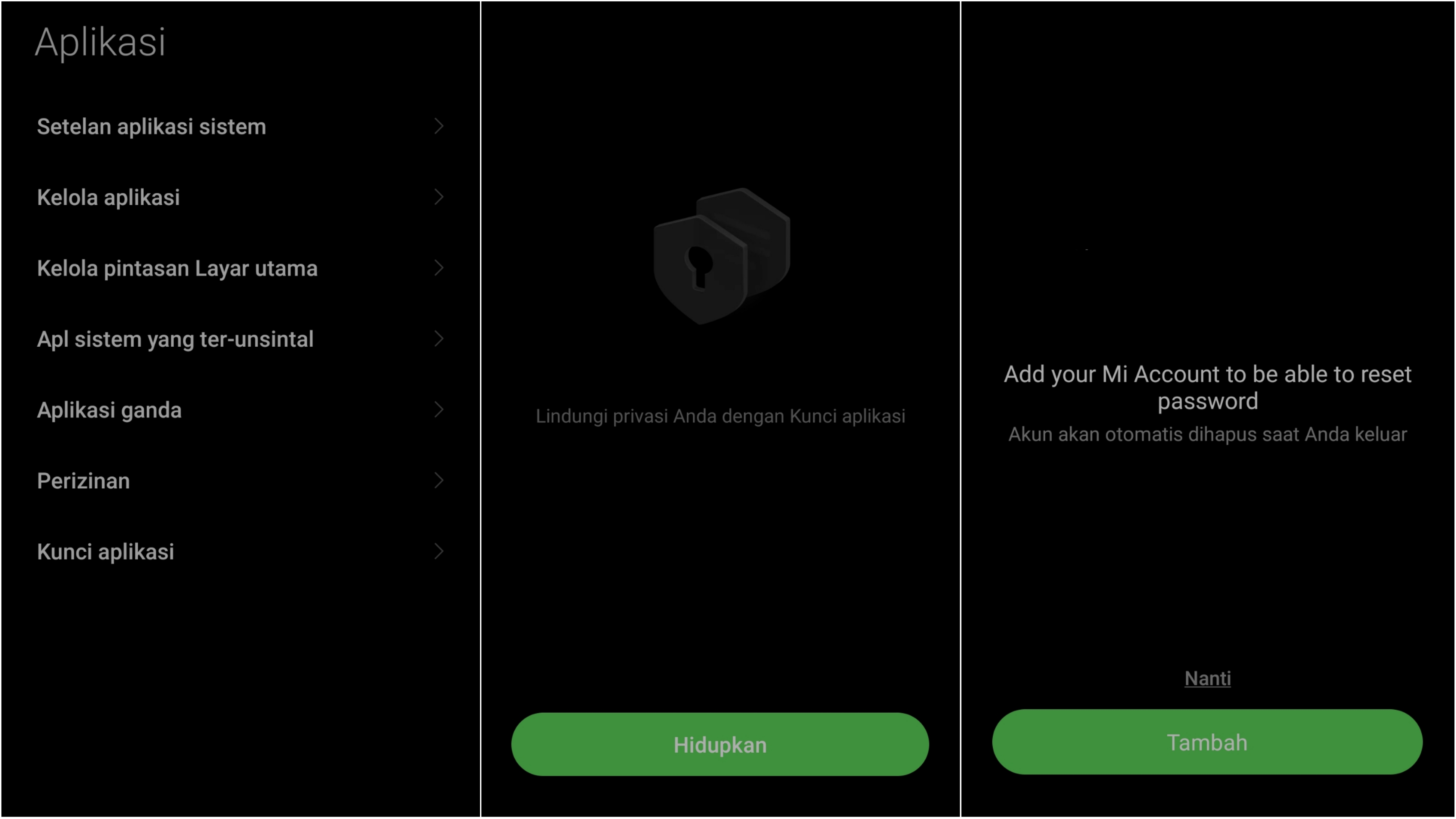
Task: Expand chevron next to Setelan aplikasi sistem
Action: coord(439,126)
